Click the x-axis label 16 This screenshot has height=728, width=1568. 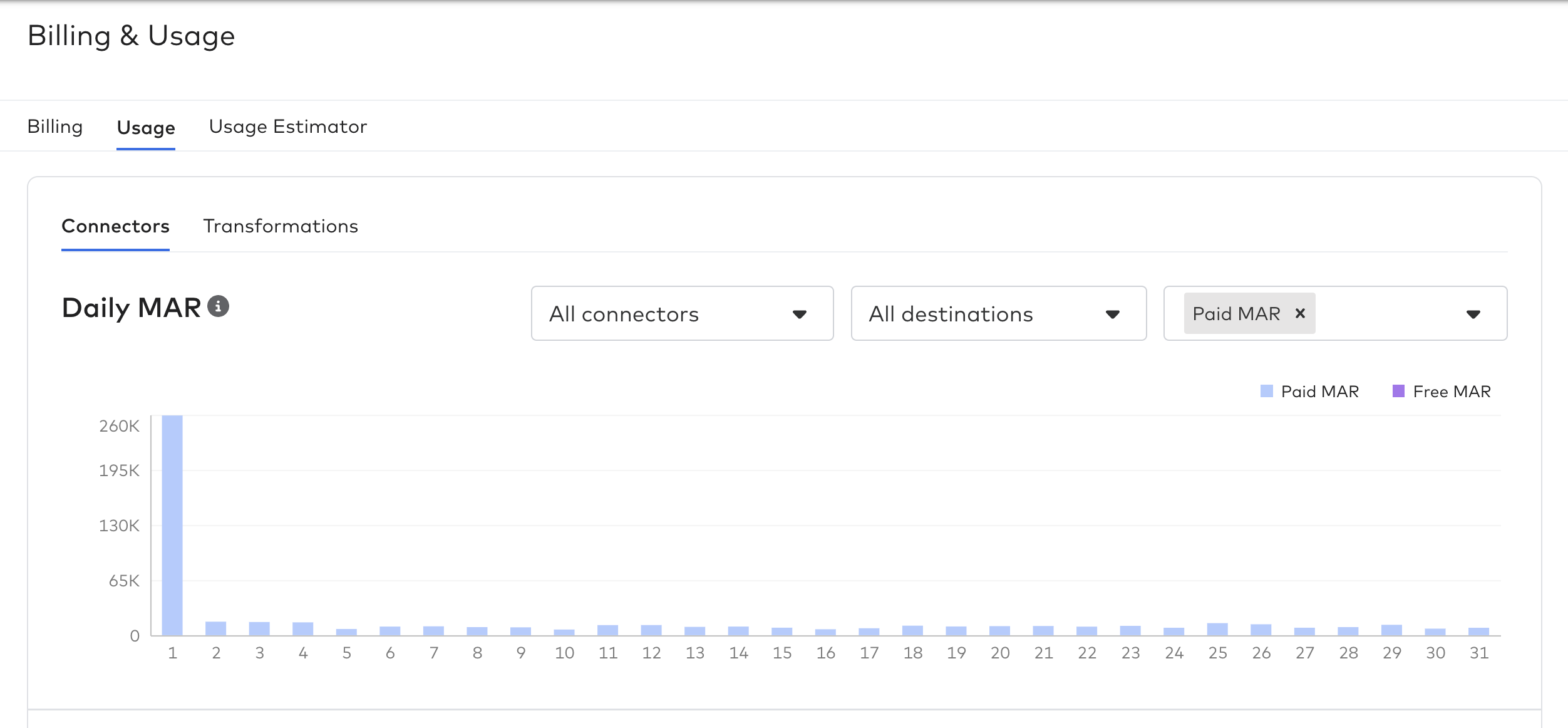825,653
